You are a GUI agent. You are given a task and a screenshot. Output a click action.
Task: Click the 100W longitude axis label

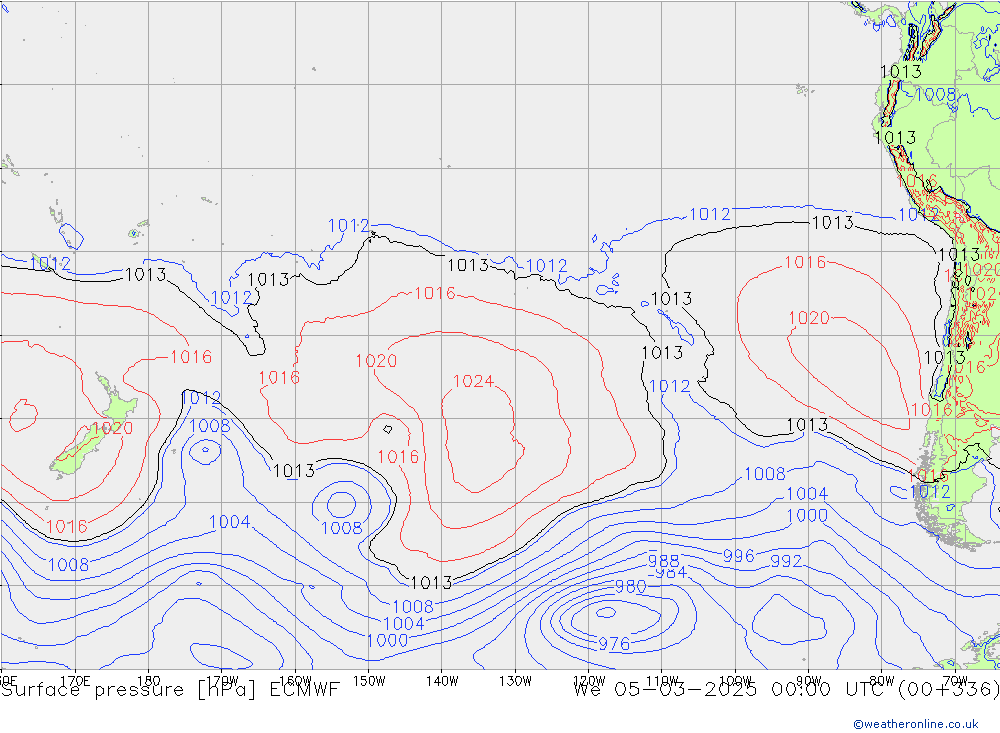pyautogui.click(x=735, y=681)
